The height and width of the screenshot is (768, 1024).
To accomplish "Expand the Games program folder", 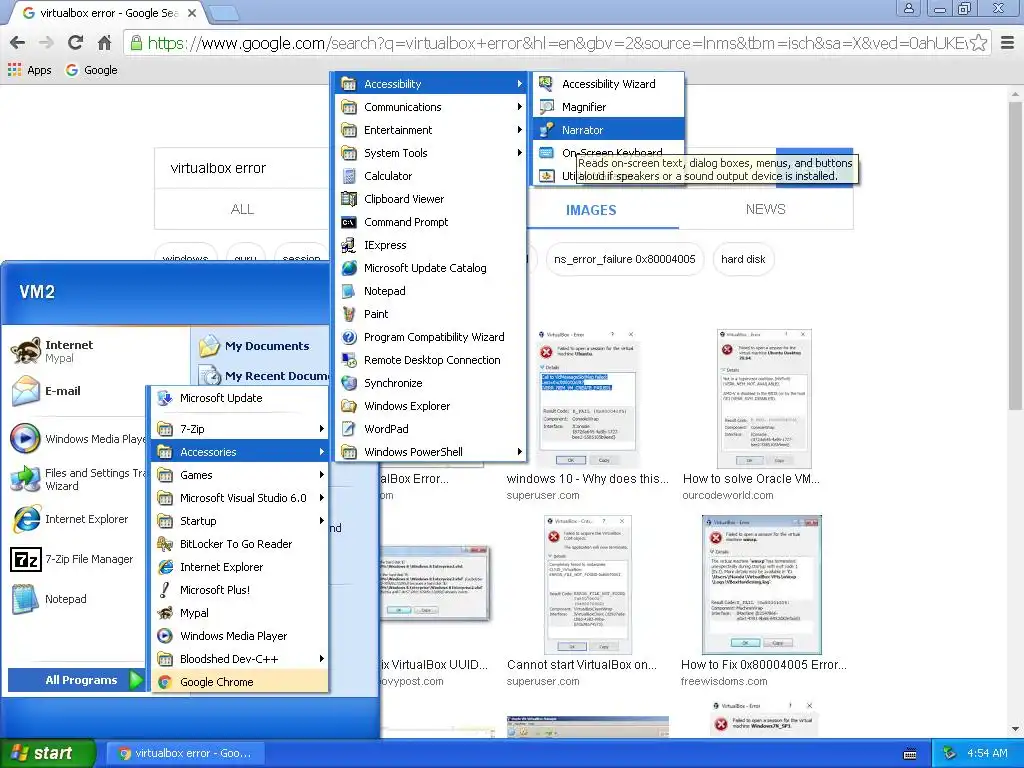I will pyautogui.click(x=240, y=475).
